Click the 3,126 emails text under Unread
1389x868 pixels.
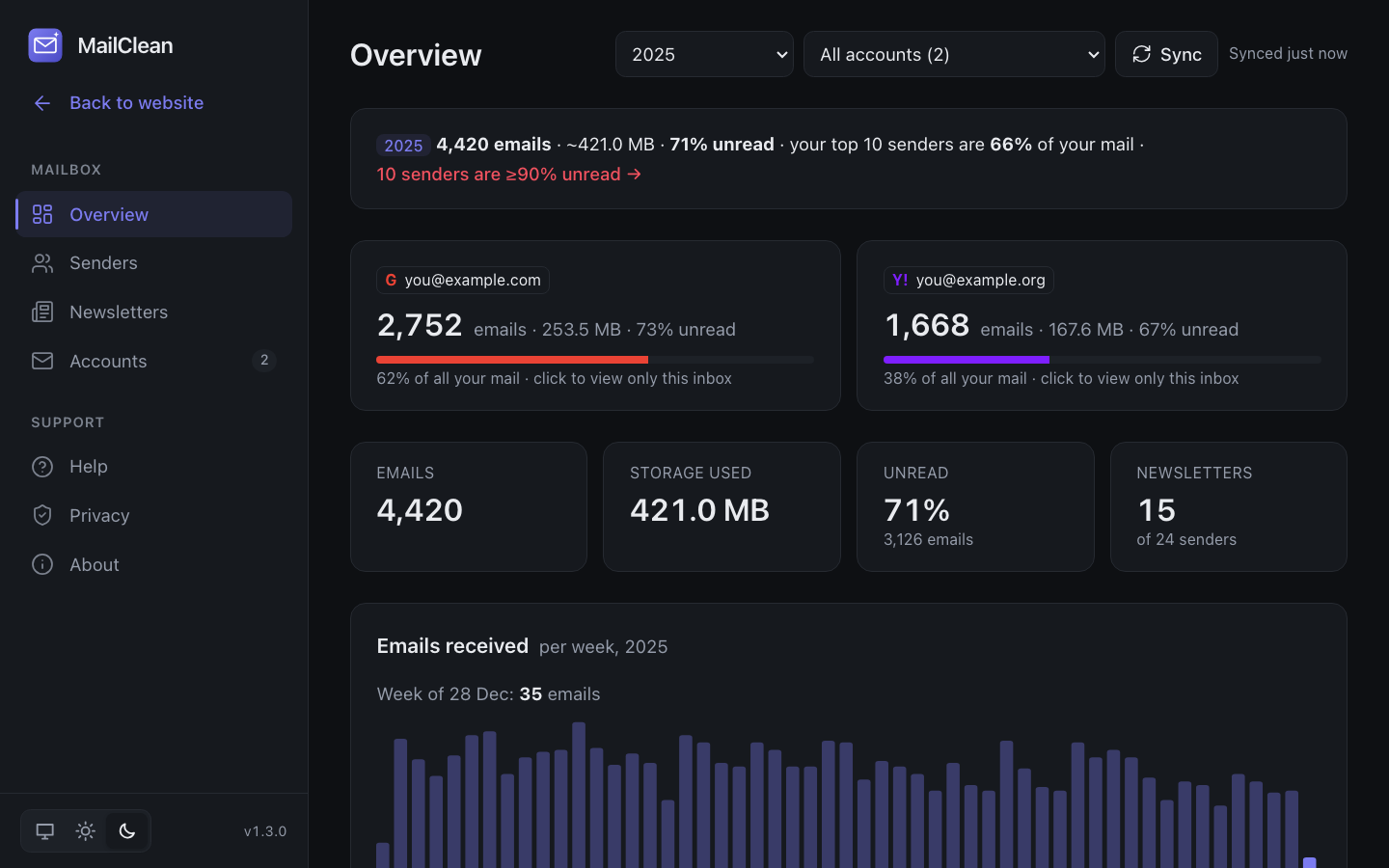928,540
